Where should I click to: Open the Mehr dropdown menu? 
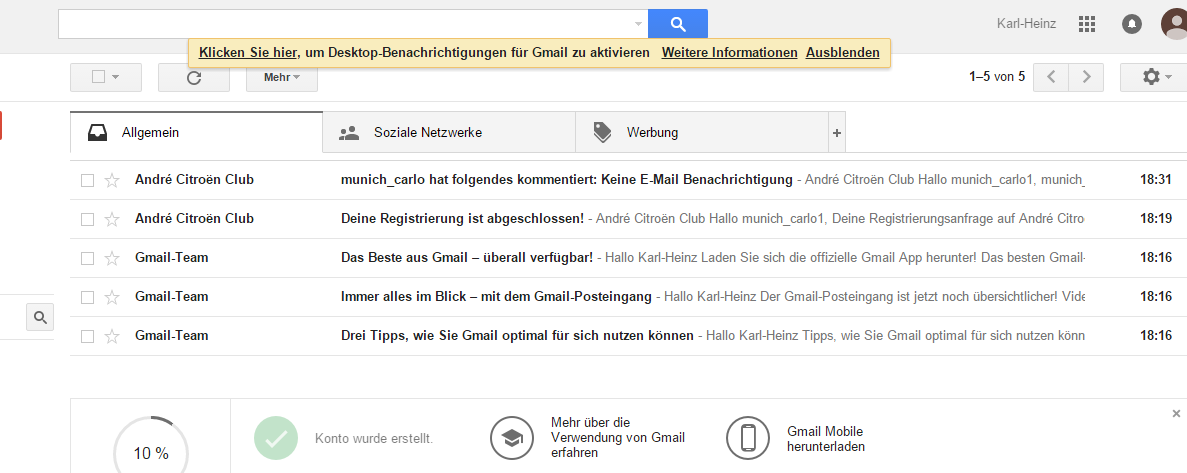coord(282,77)
